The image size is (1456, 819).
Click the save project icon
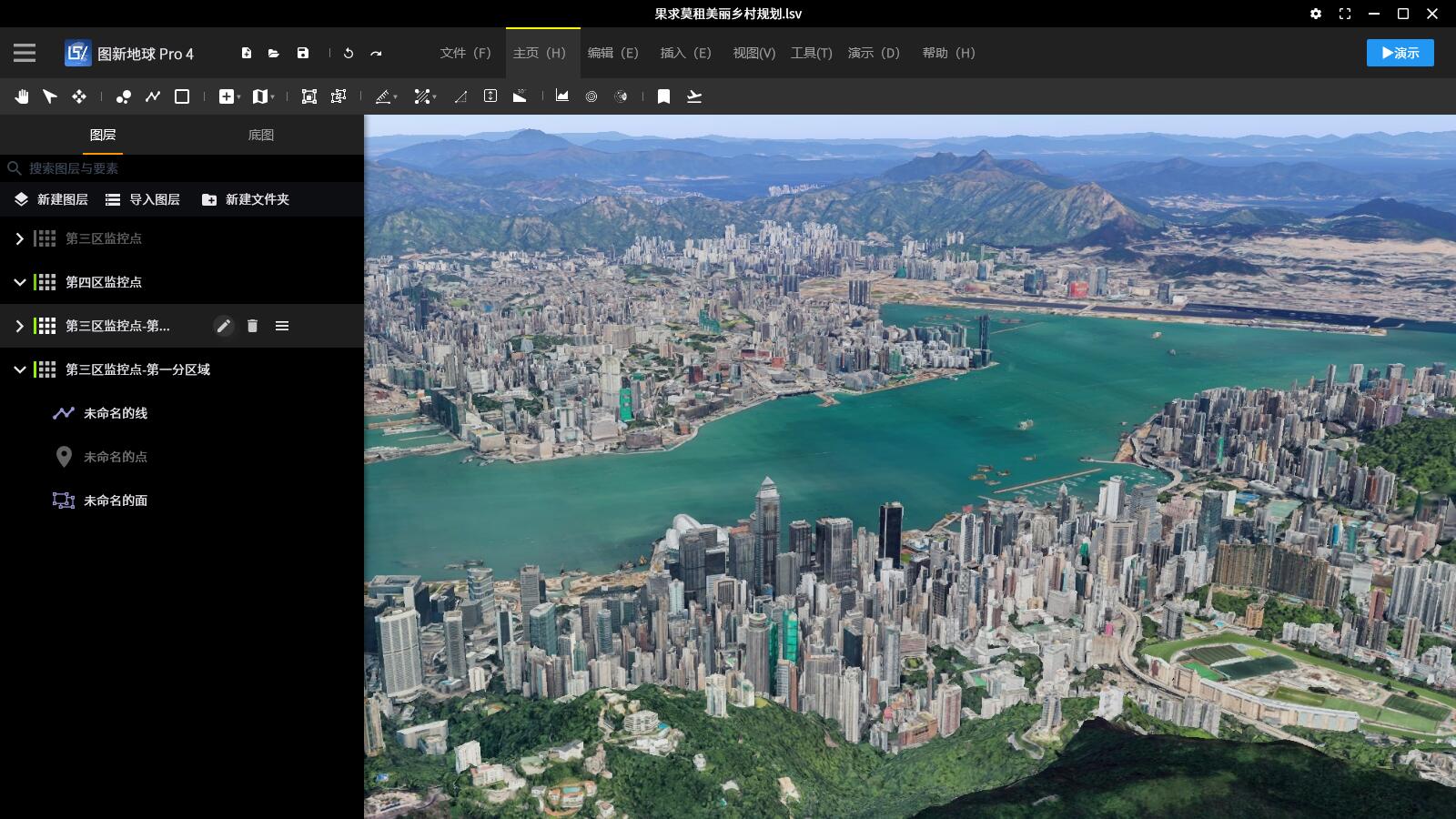coord(303,53)
